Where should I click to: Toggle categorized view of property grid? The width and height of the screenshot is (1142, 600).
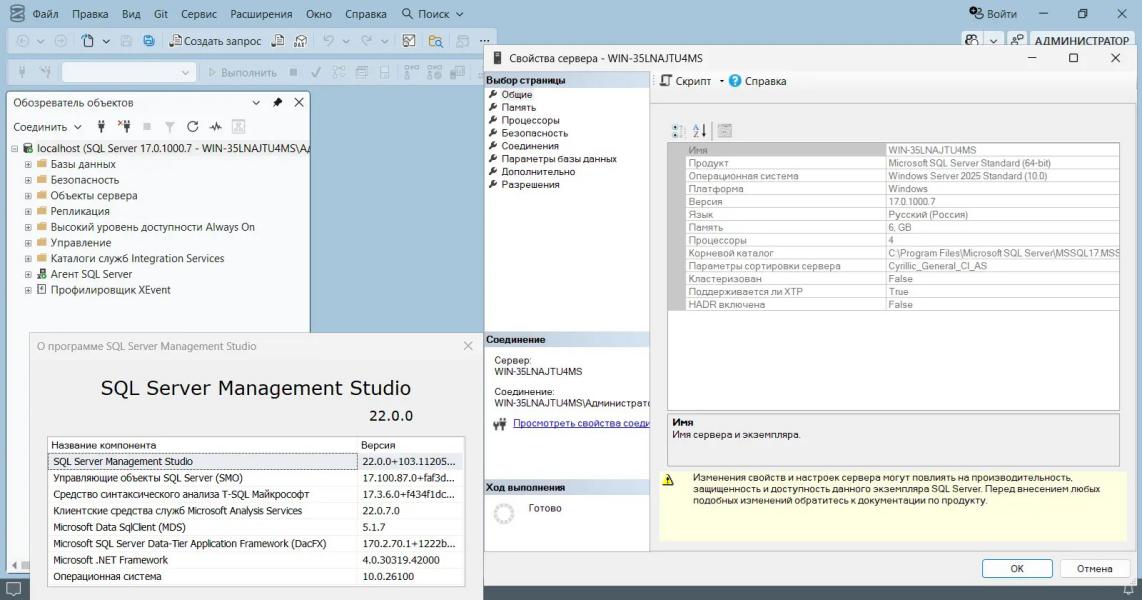[x=678, y=130]
